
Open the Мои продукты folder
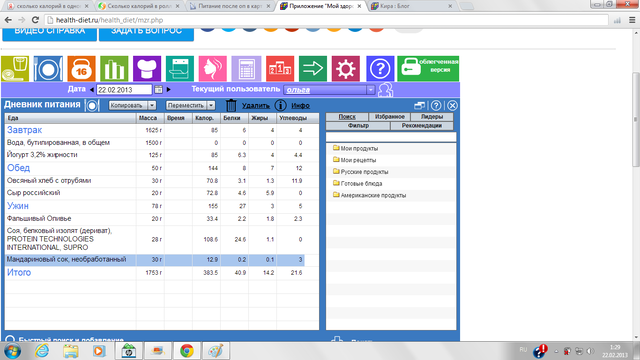356,148
